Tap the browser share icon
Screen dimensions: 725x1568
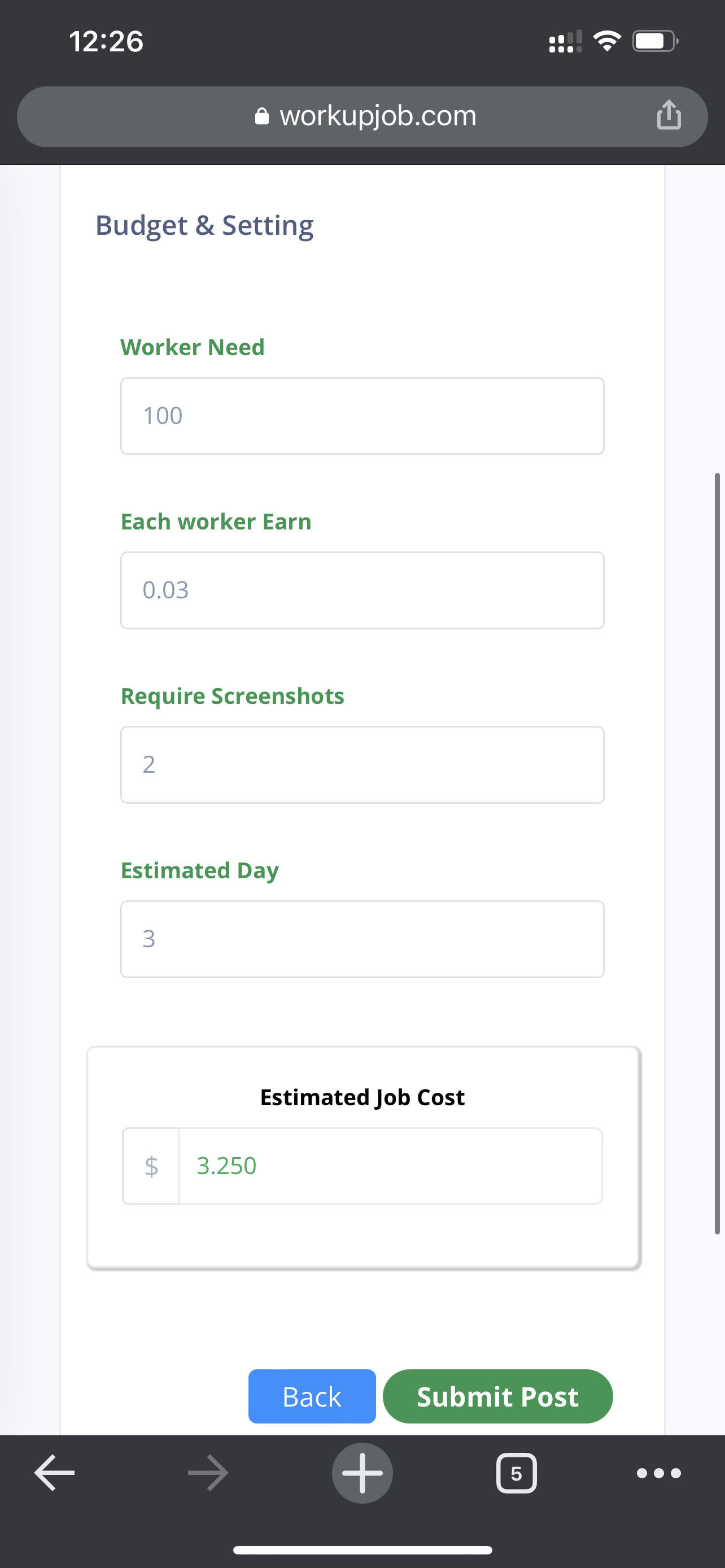[x=669, y=115]
